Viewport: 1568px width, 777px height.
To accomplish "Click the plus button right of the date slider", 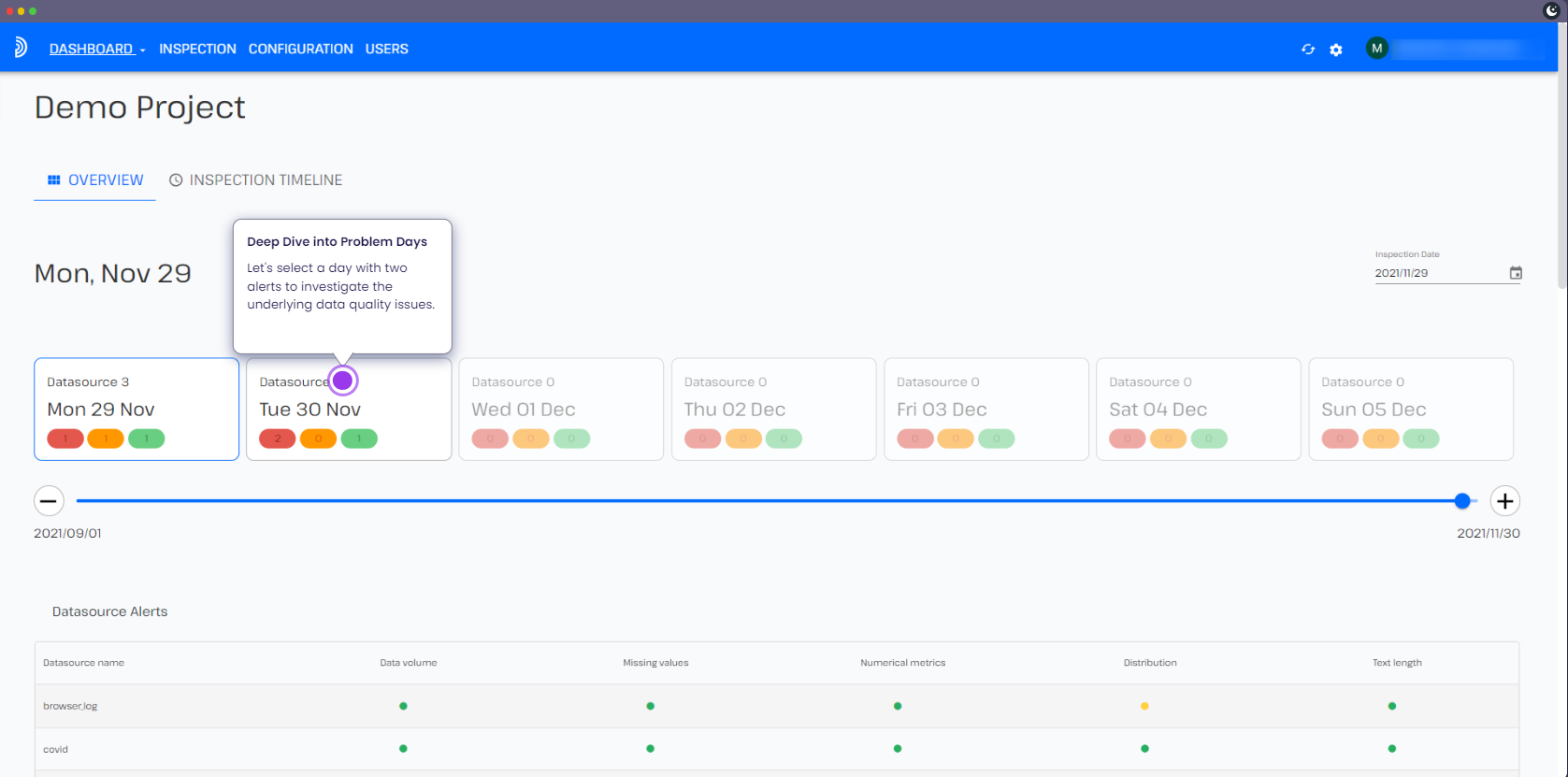I will (x=1504, y=501).
